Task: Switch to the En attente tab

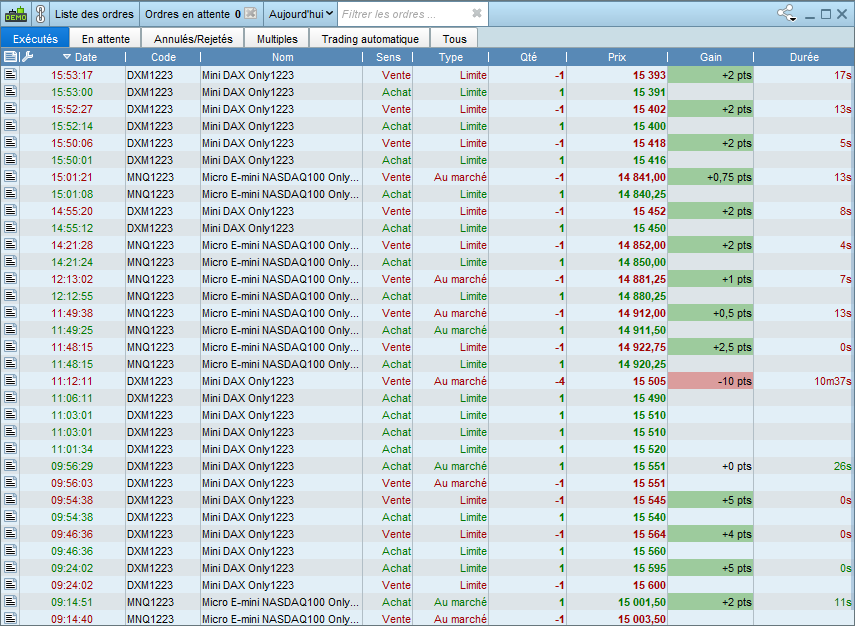Action: click(x=106, y=39)
